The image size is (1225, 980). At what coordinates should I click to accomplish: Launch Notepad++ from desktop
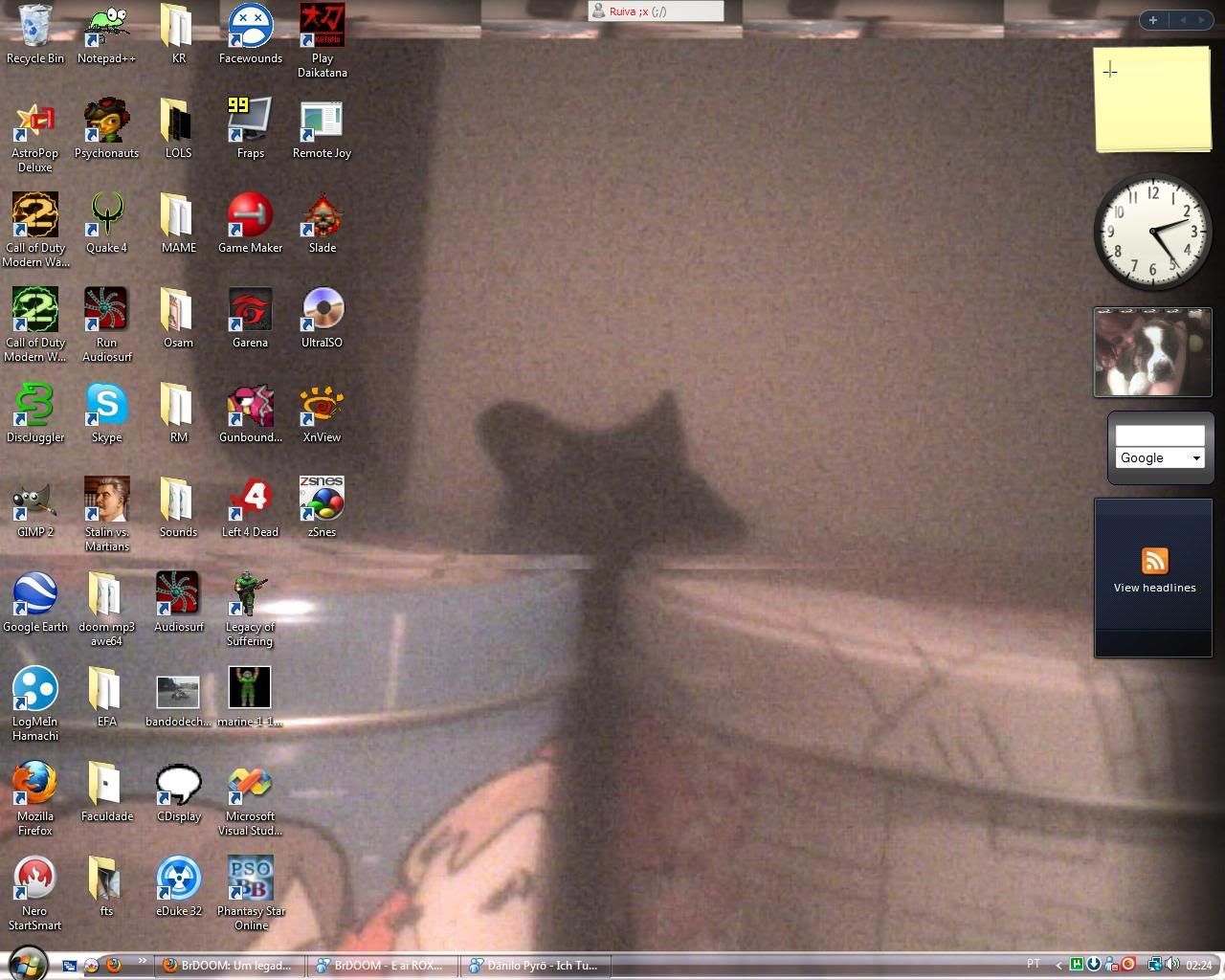click(x=106, y=33)
